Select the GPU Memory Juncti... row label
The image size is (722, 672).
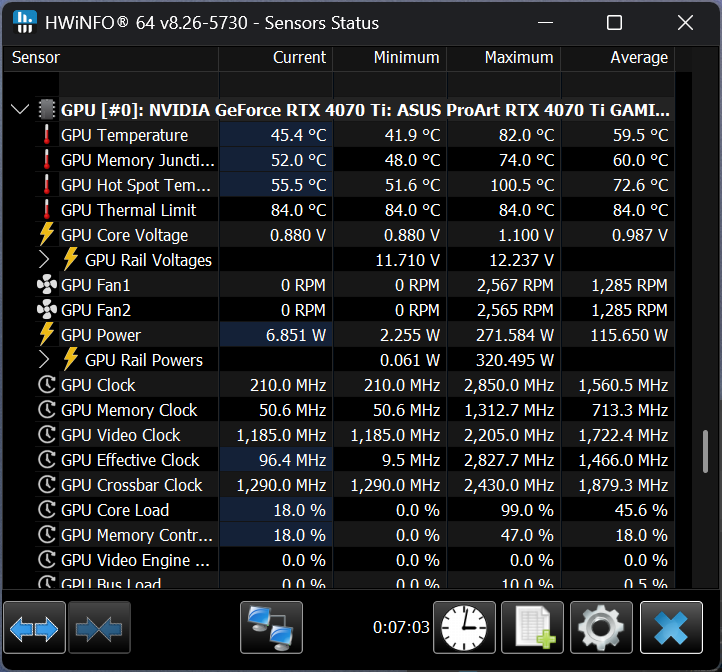(x=138, y=160)
